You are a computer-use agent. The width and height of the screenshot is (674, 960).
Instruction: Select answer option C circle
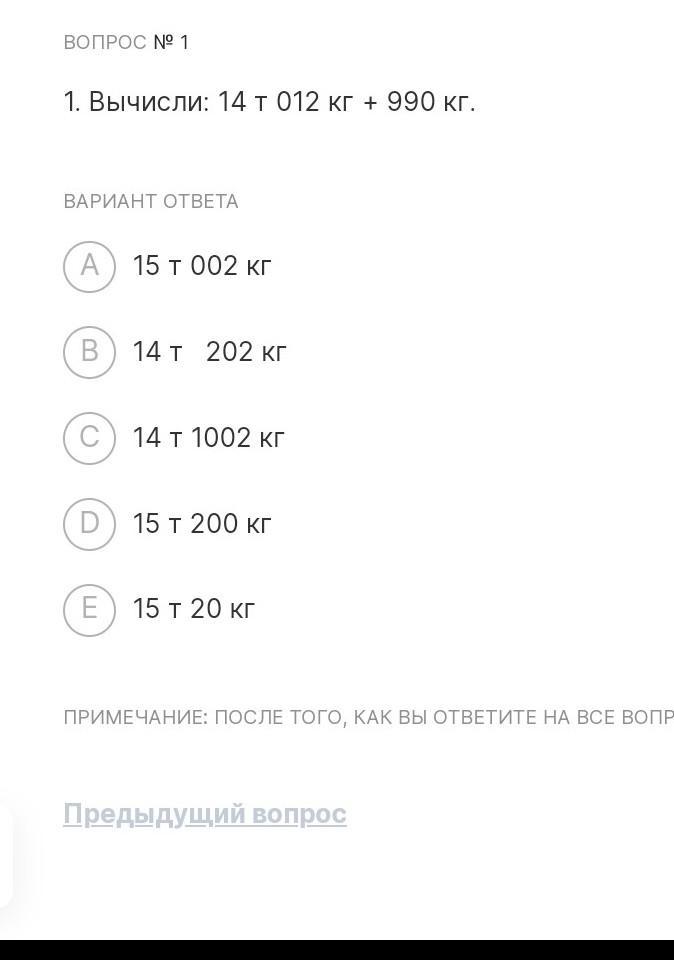click(x=89, y=438)
